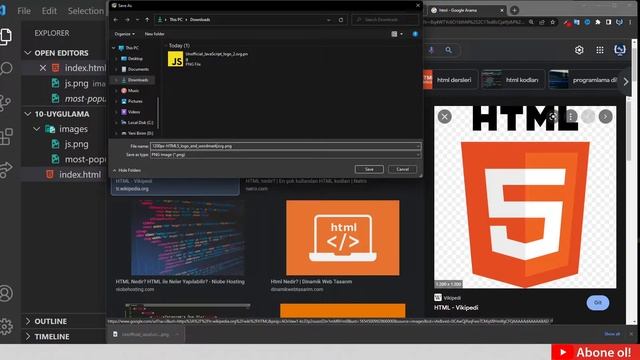Click the Google voice search microphone
The width and height of the screenshot is (640, 360).
431,50
